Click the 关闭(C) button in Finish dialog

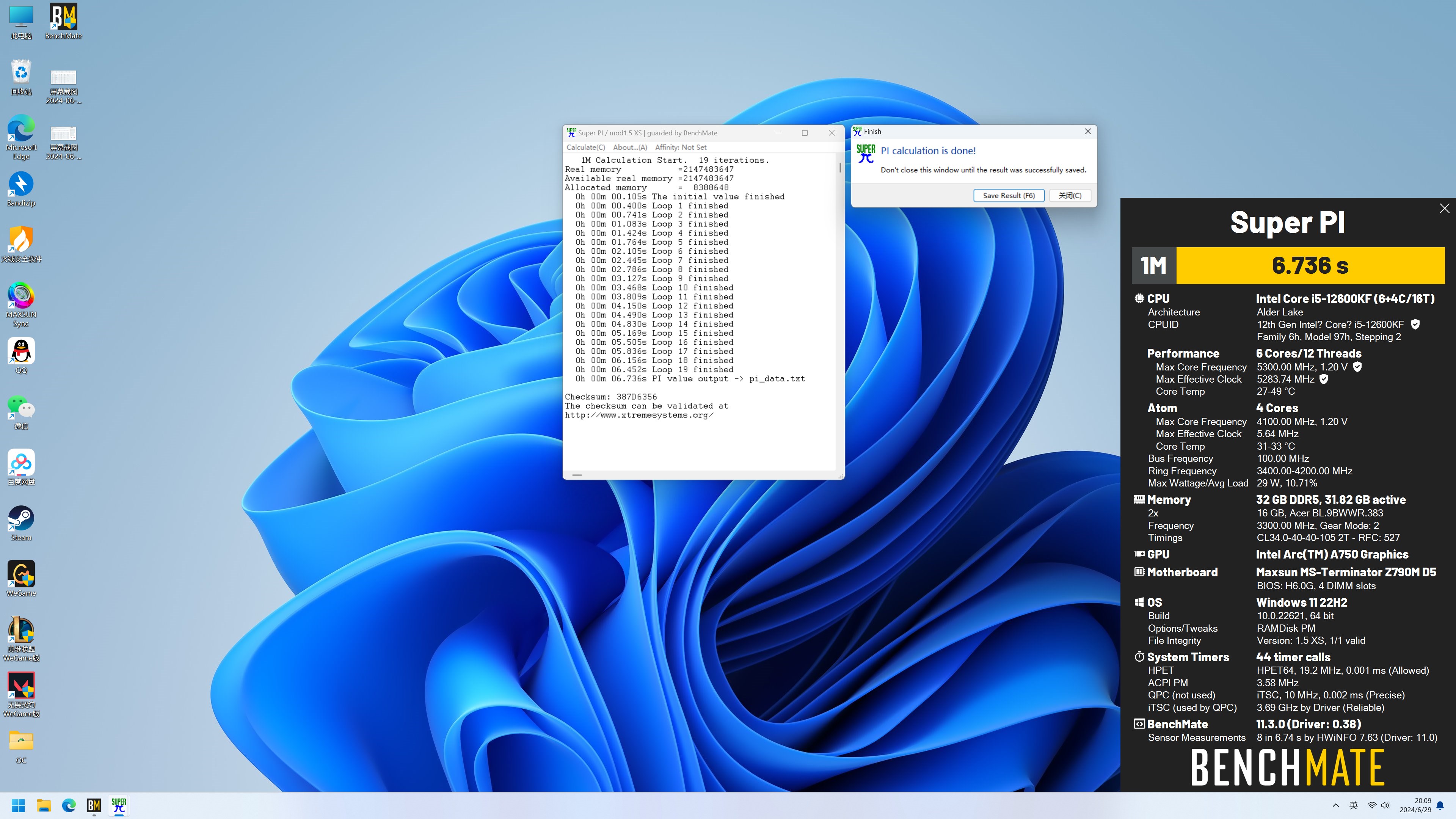tap(1070, 196)
